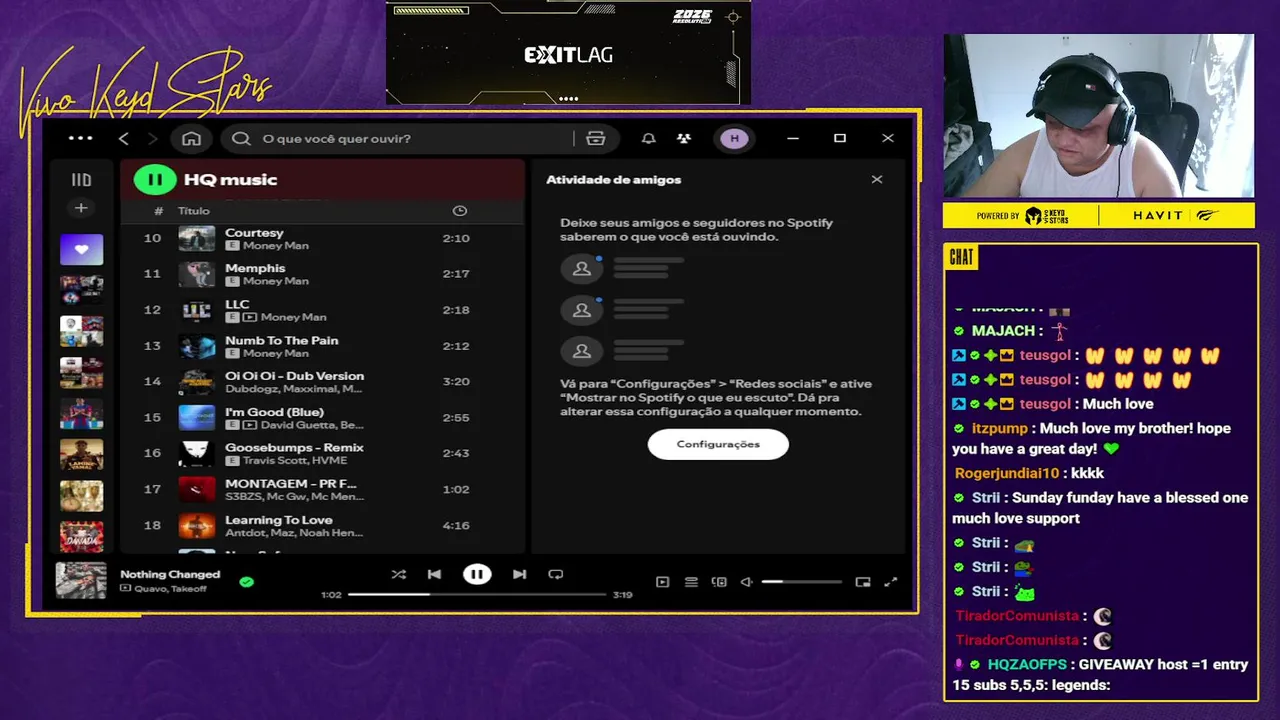
Task: Click the 'Configurações' button
Action: (x=718, y=444)
